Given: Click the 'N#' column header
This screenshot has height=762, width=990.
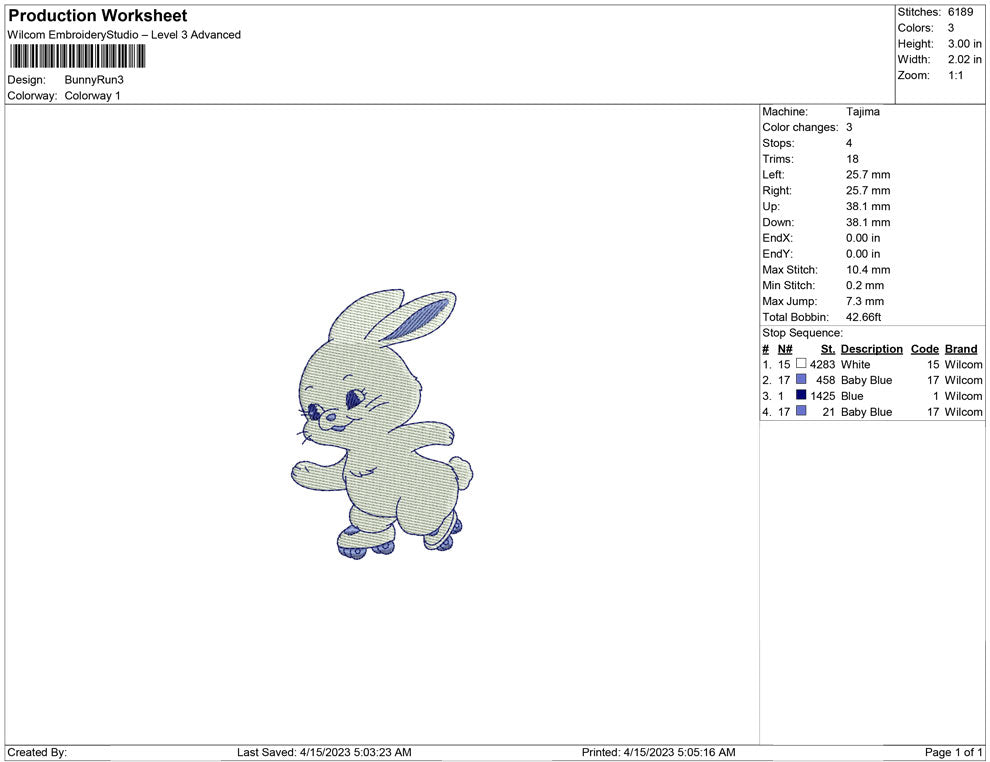Looking at the screenshot, I should 785,348.
